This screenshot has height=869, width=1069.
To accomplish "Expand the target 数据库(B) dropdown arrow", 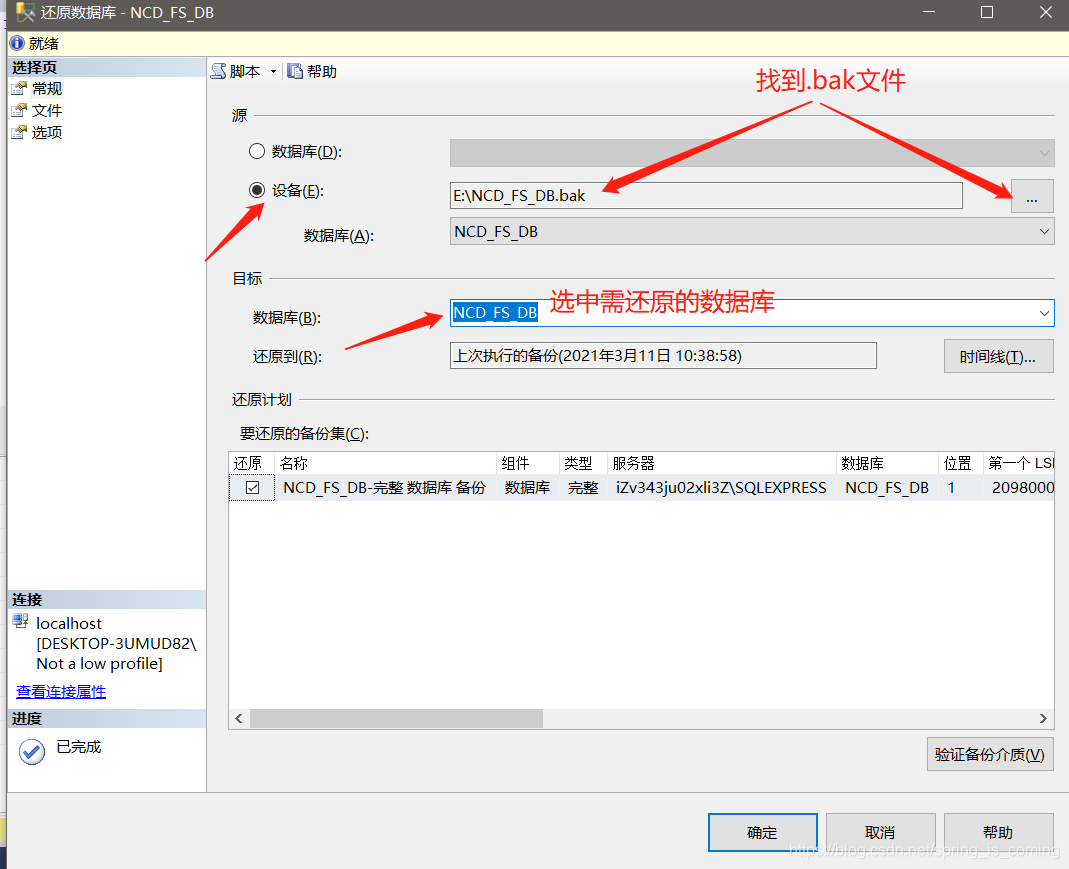I will pos(1044,313).
